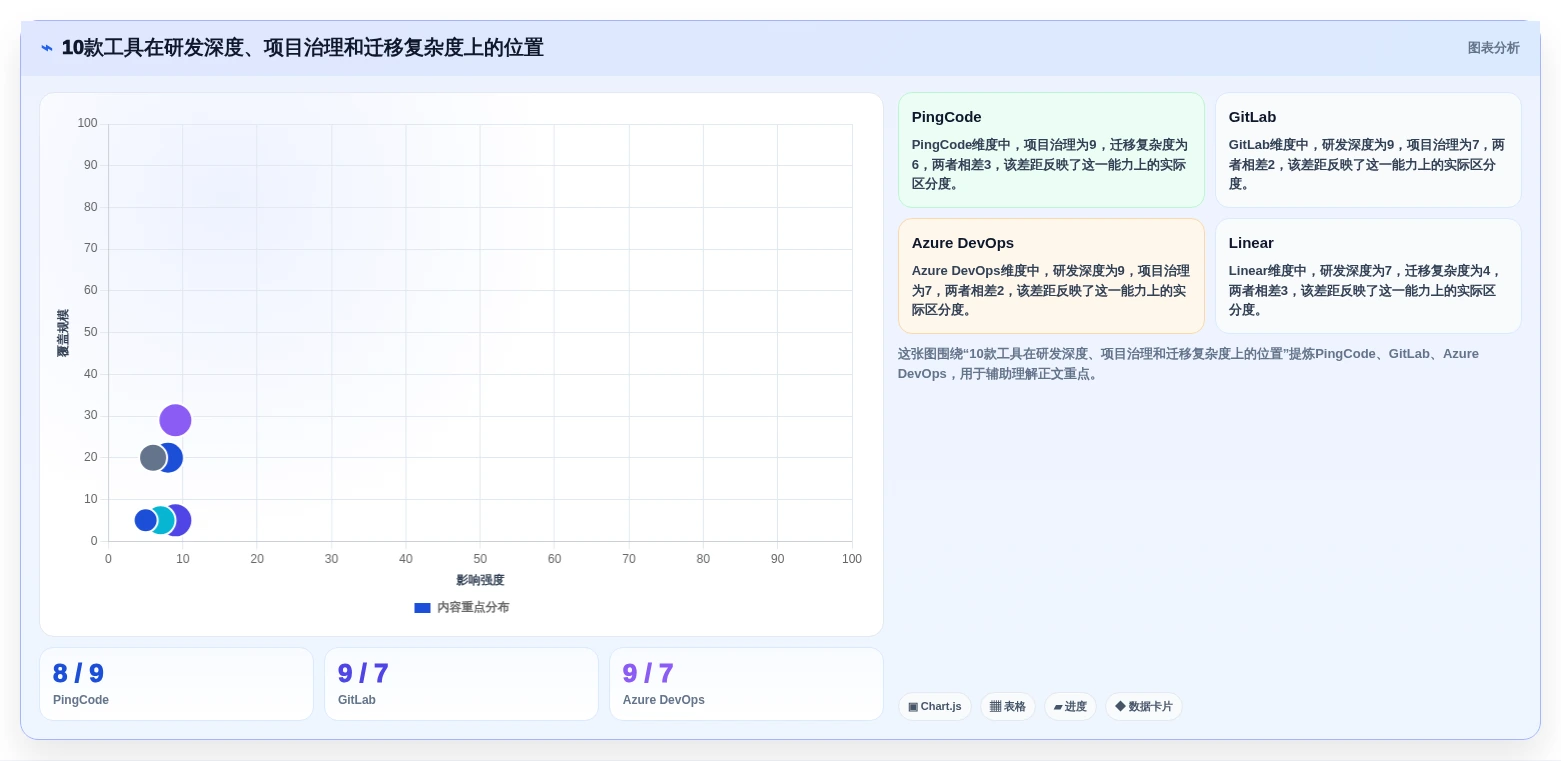Click the 覆盖规模 y-axis title
This screenshot has width=1561, height=761.
tap(63, 333)
